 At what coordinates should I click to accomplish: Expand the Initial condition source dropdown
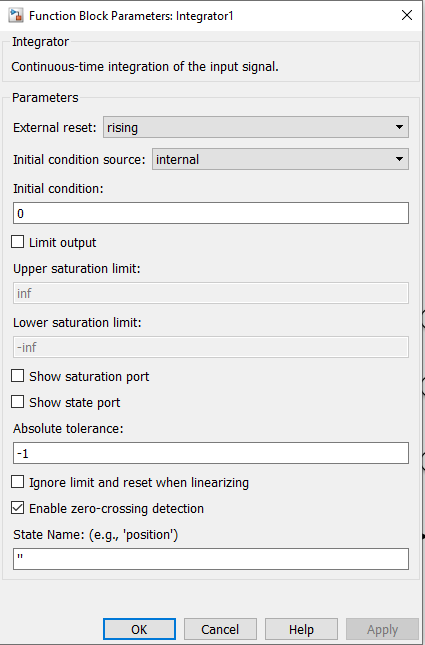280,159
